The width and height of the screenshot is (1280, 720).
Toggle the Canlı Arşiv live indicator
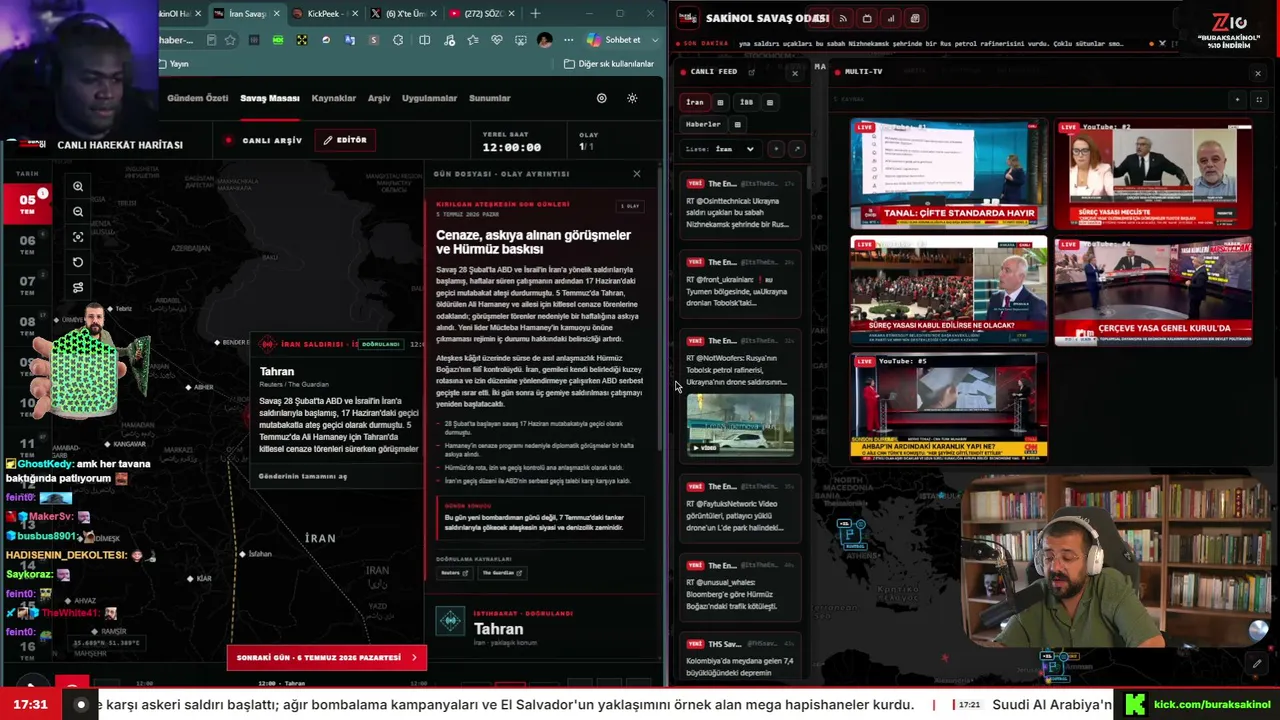pos(264,140)
